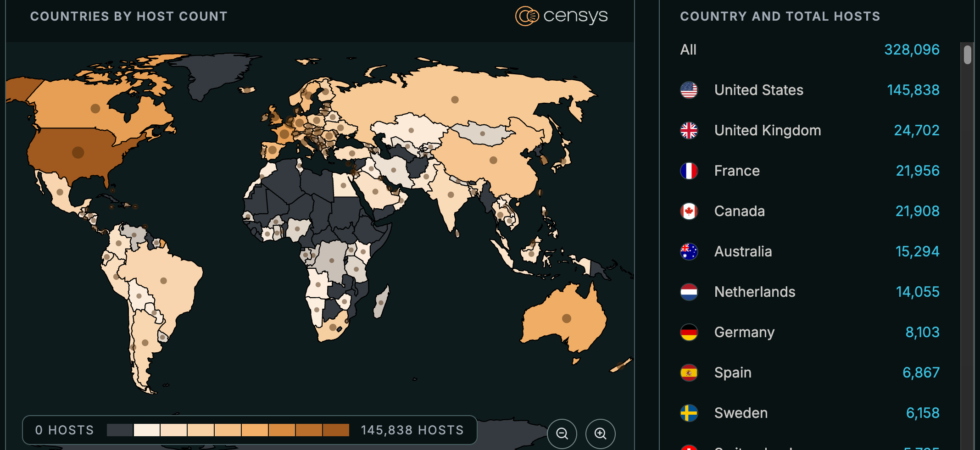Select the All row in country list
Screen dimensions: 980x450
pyautogui.click(x=810, y=50)
